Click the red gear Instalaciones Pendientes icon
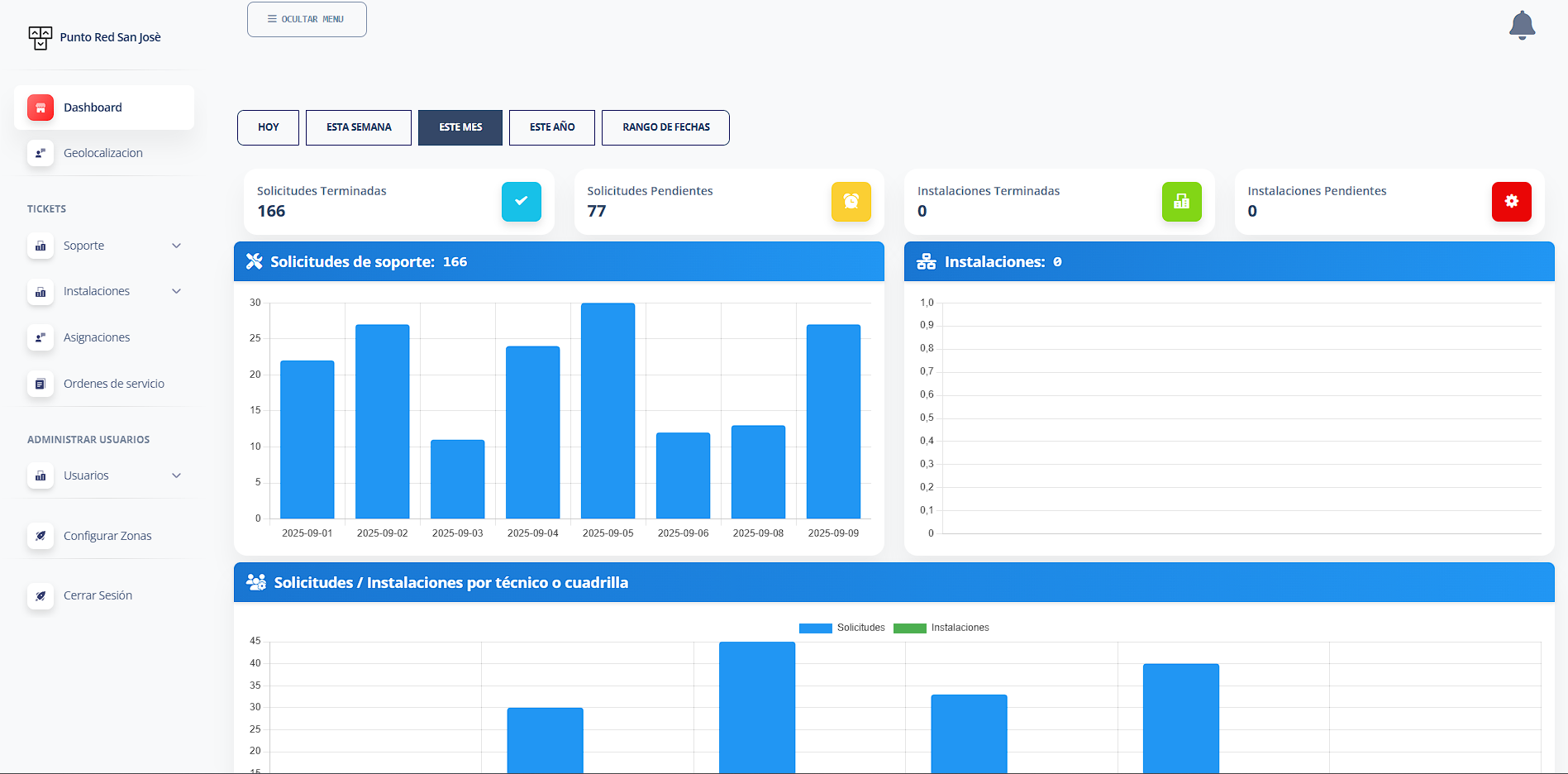Image resolution: width=1568 pixels, height=774 pixels. click(1511, 202)
